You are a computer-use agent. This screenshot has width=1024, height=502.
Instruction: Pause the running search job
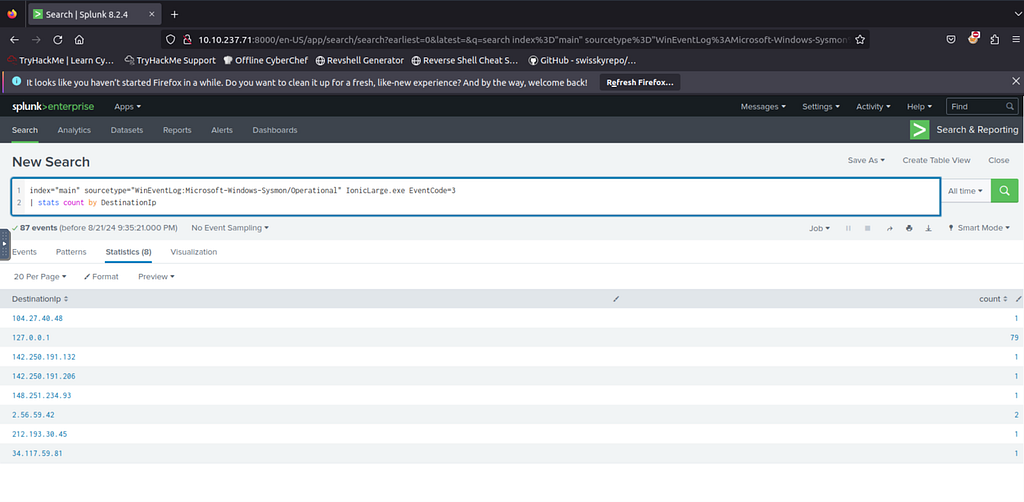pyautogui.click(x=848, y=228)
